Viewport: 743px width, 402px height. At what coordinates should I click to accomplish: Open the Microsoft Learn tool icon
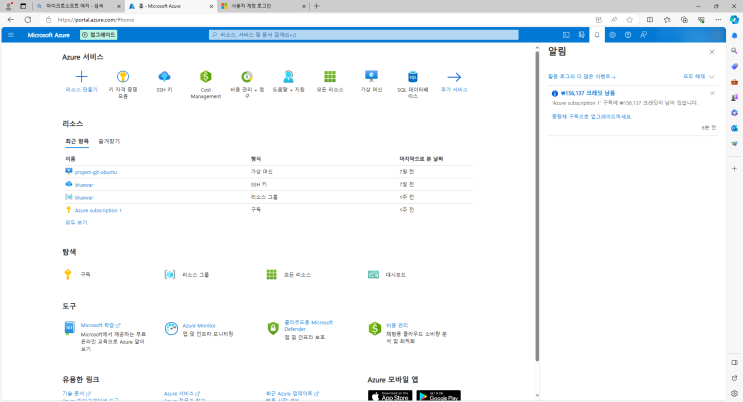[x=69, y=328]
